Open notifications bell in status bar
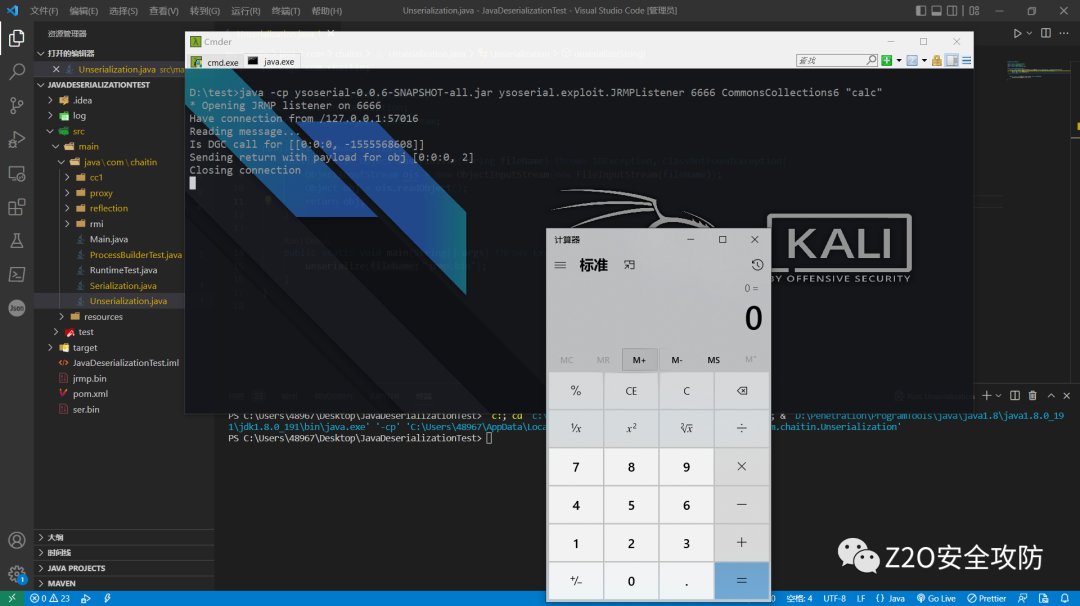The width and height of the screenshot is (1080, 606). pos(1065,598)
